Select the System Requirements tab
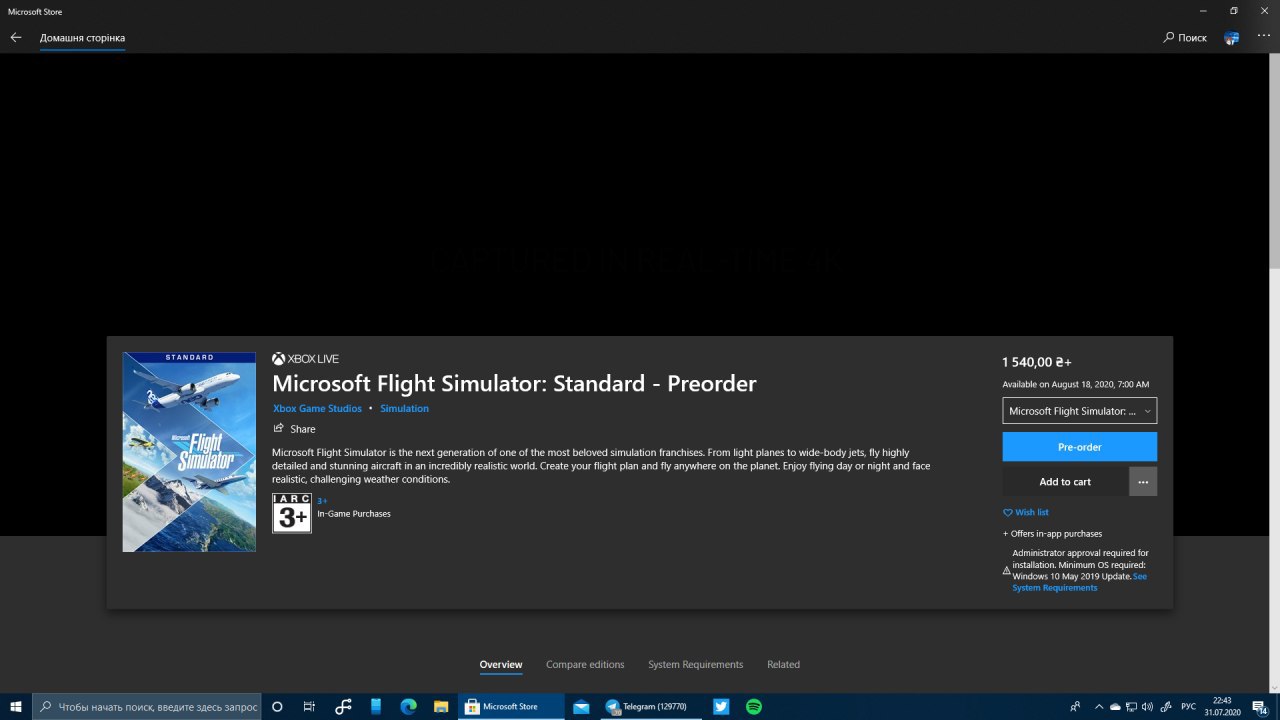Image resolution: width=1280 pixels, height=720 pixels. [x=696, y=665]
